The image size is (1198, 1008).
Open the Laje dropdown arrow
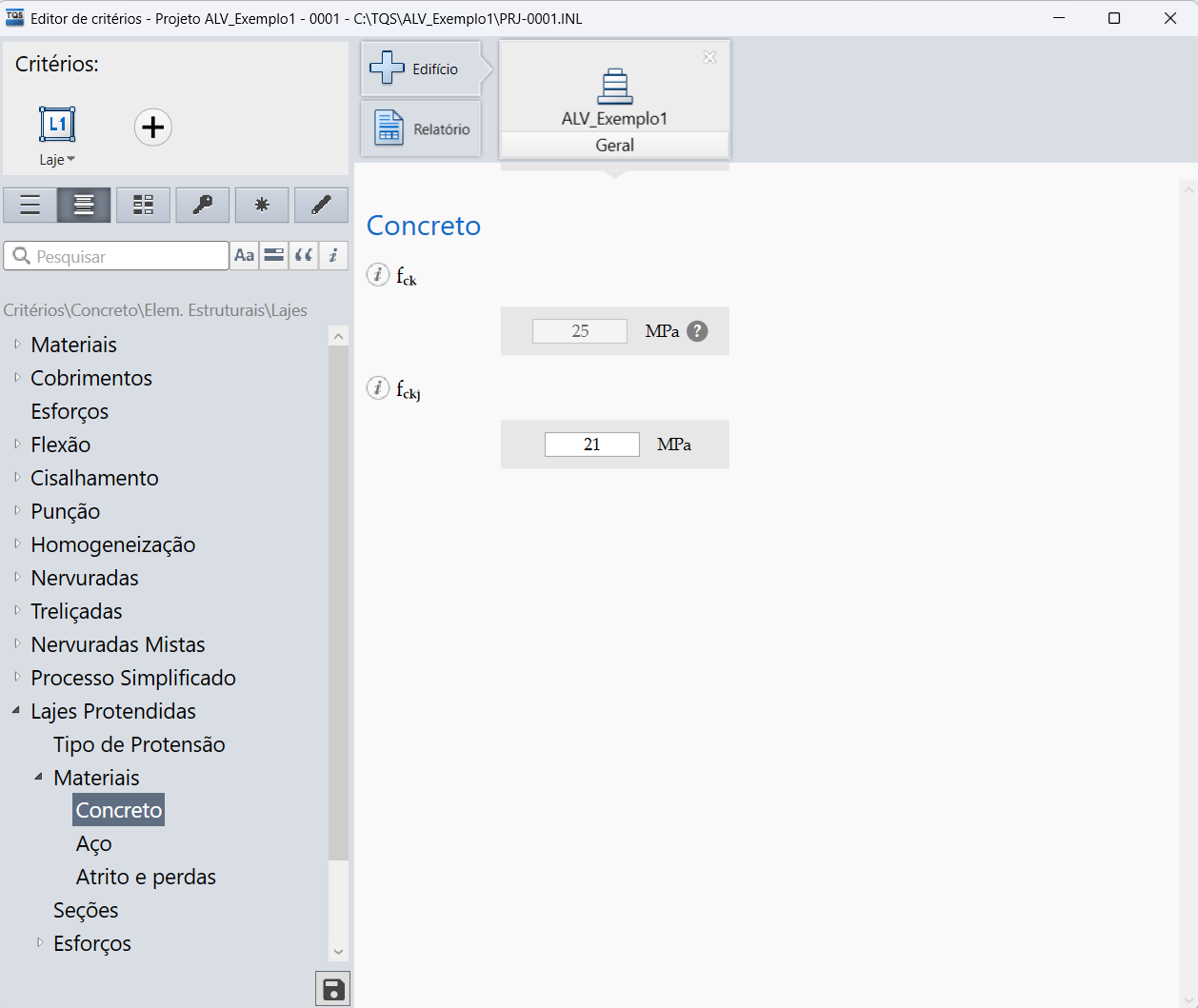(x=71, y=160)
